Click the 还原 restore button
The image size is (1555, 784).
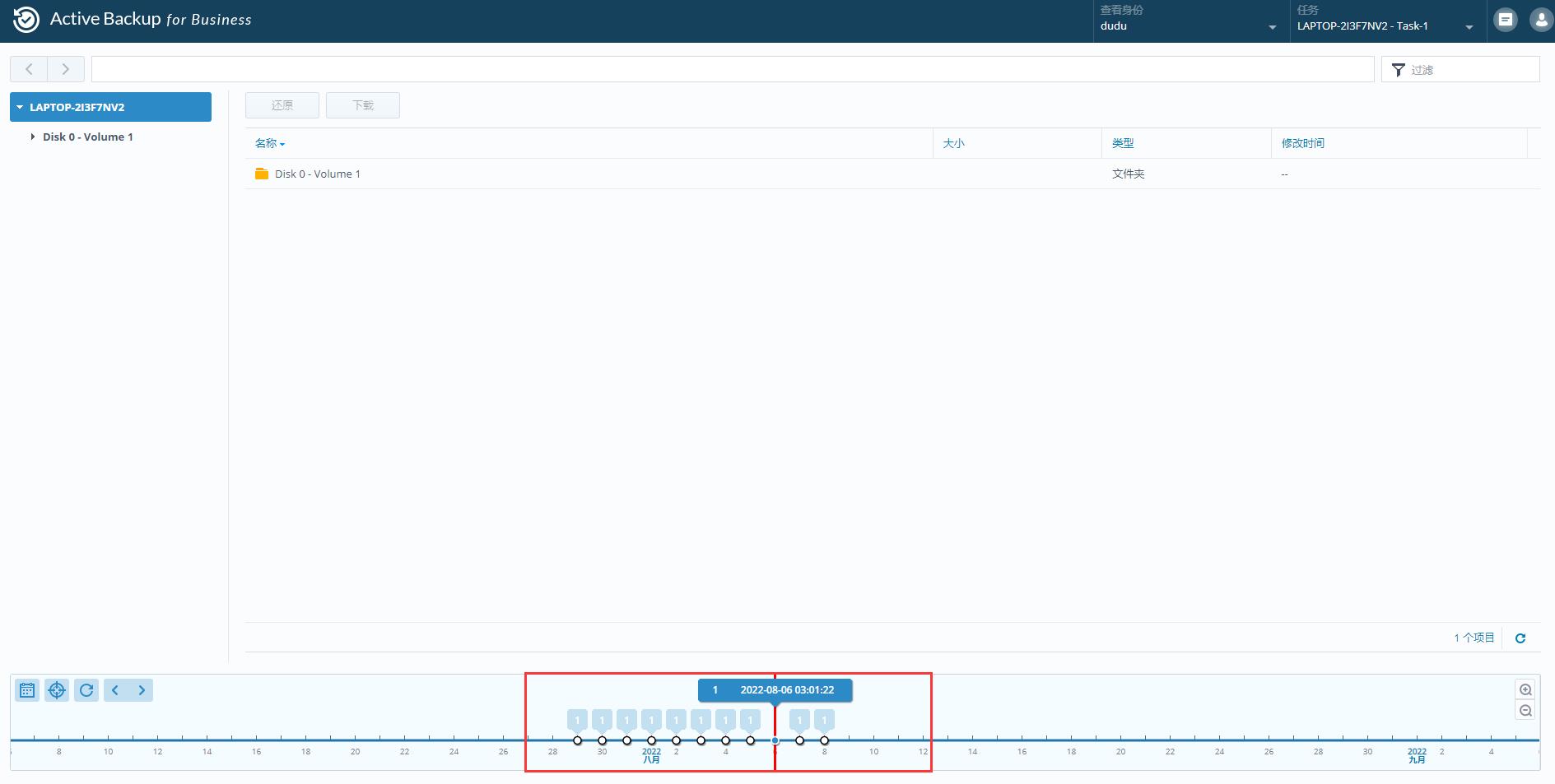click(x=282, y=105)
